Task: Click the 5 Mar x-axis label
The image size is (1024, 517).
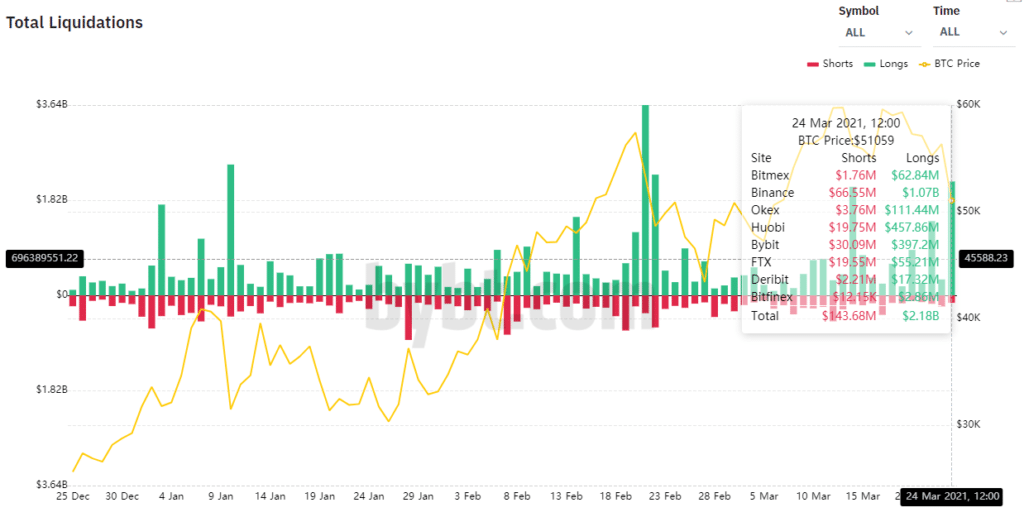Action: pyautogui.click(x=763, y=496)
